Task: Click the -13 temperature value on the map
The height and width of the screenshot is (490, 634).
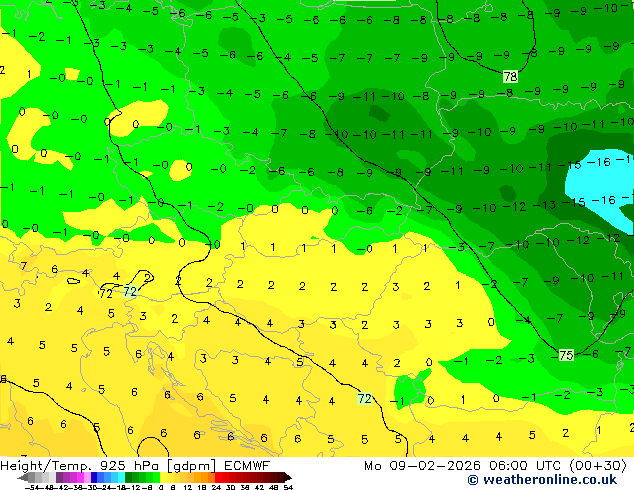Action: 545,205
